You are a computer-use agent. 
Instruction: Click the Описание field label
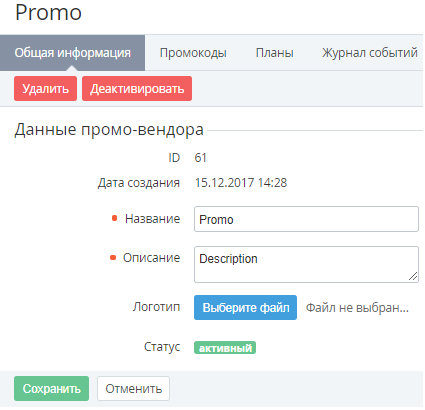[x=151, y=258]
